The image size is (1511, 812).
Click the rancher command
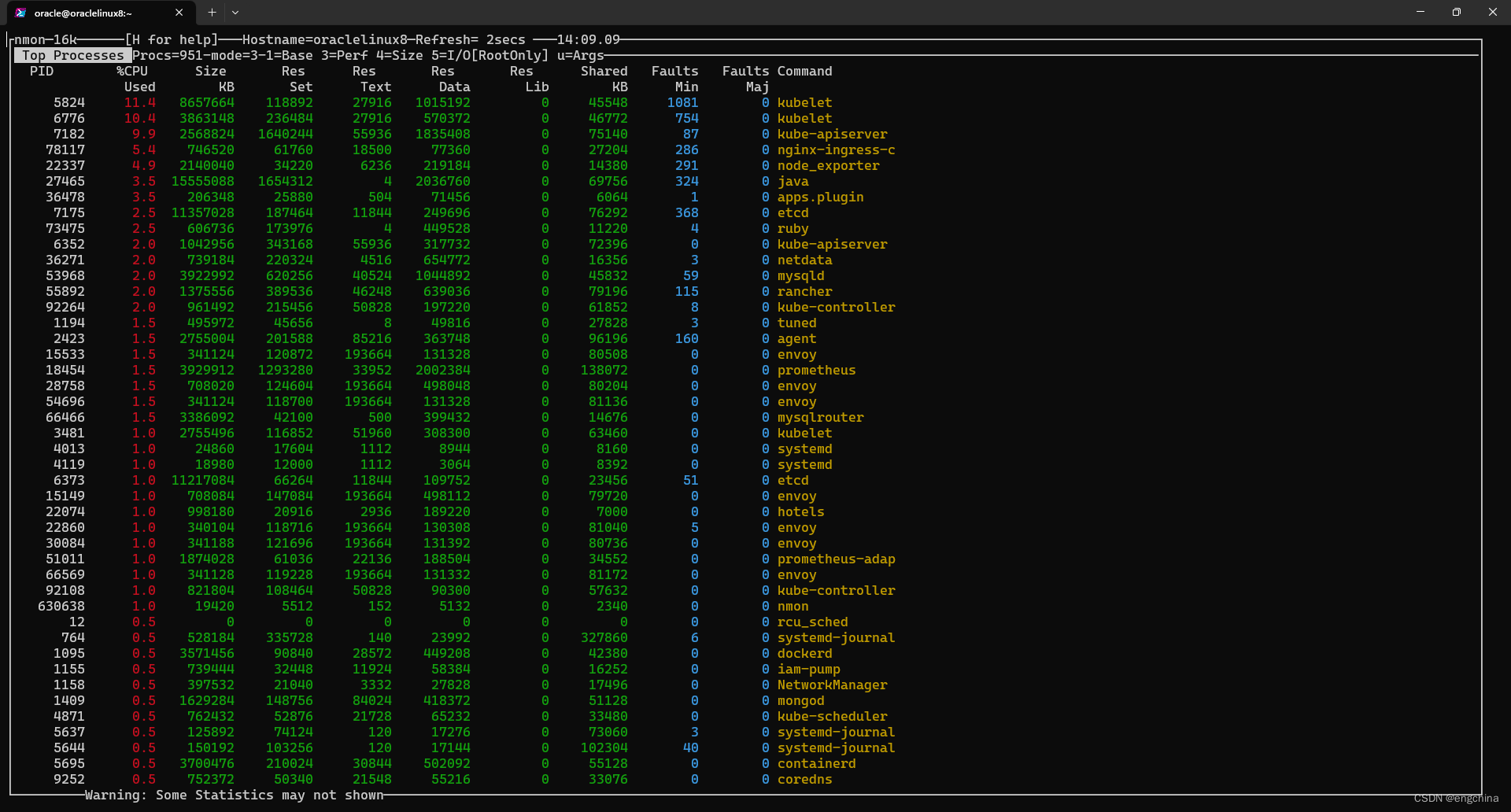click(x=804, y=291)
